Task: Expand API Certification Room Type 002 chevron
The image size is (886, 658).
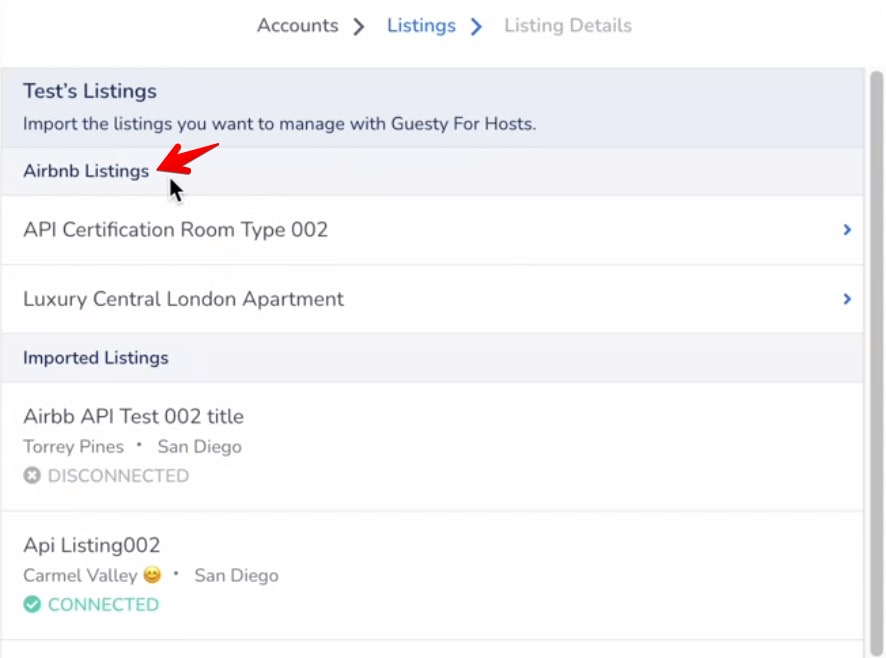Action: (x=847, y=230)
